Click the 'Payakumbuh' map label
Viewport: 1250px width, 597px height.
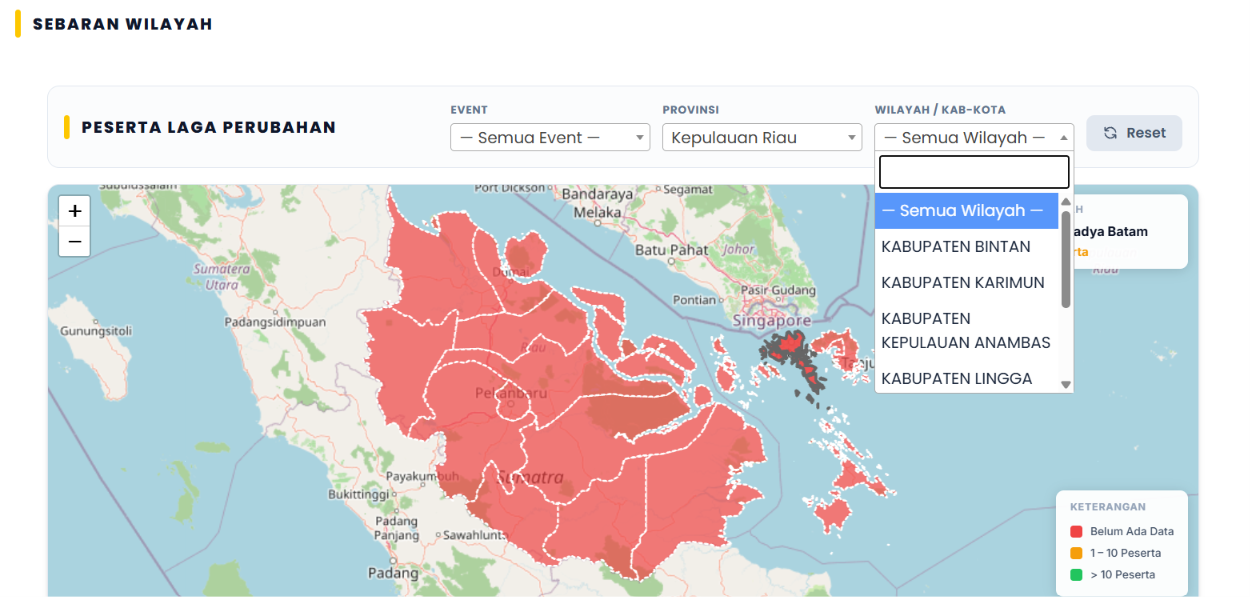click(422, 476)
